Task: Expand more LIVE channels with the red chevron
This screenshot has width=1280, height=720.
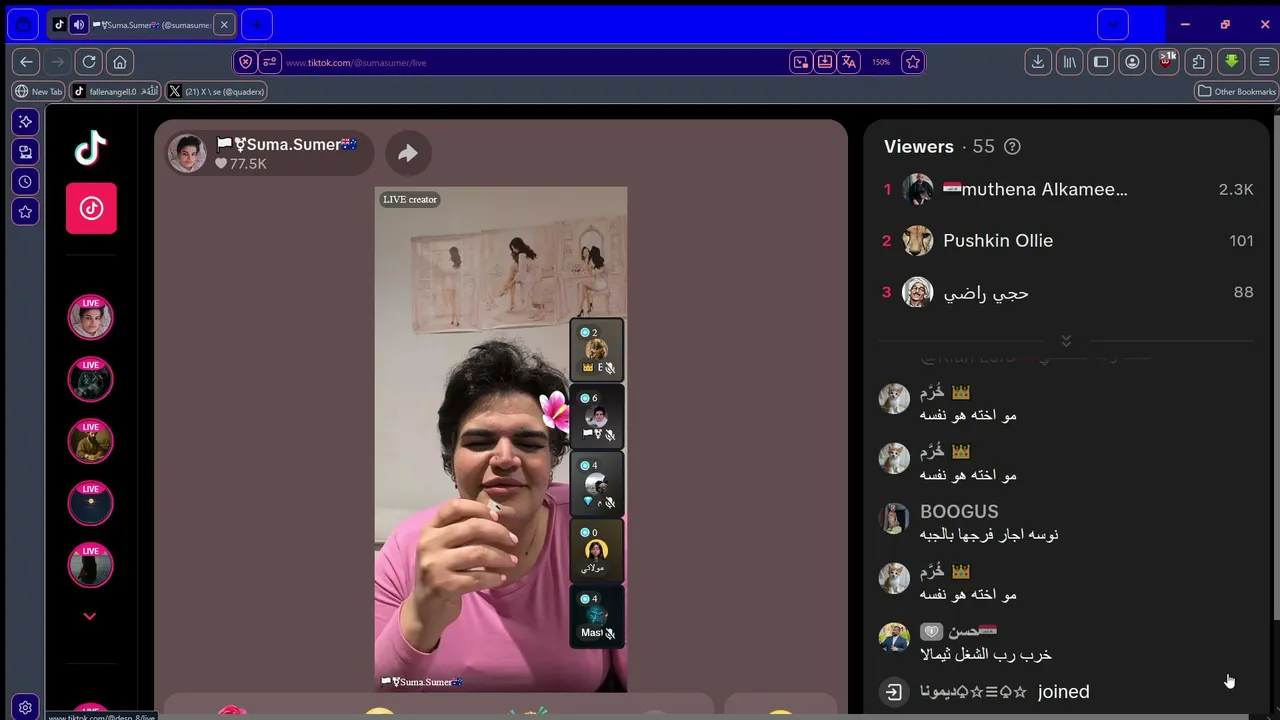Action: pos(90,616)
